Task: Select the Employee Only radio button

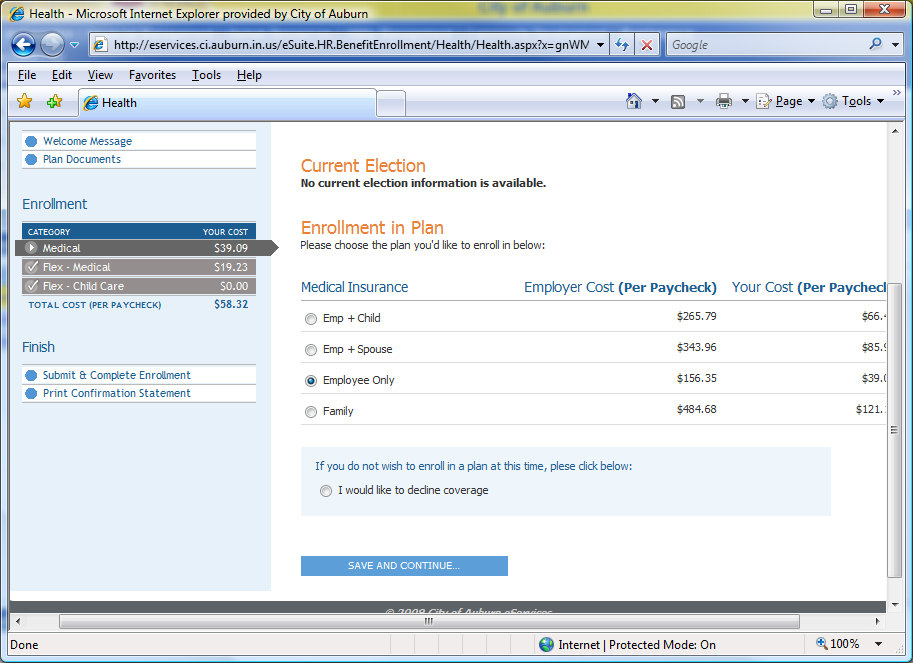Action: pyautogui.click(x=311, y=381)
